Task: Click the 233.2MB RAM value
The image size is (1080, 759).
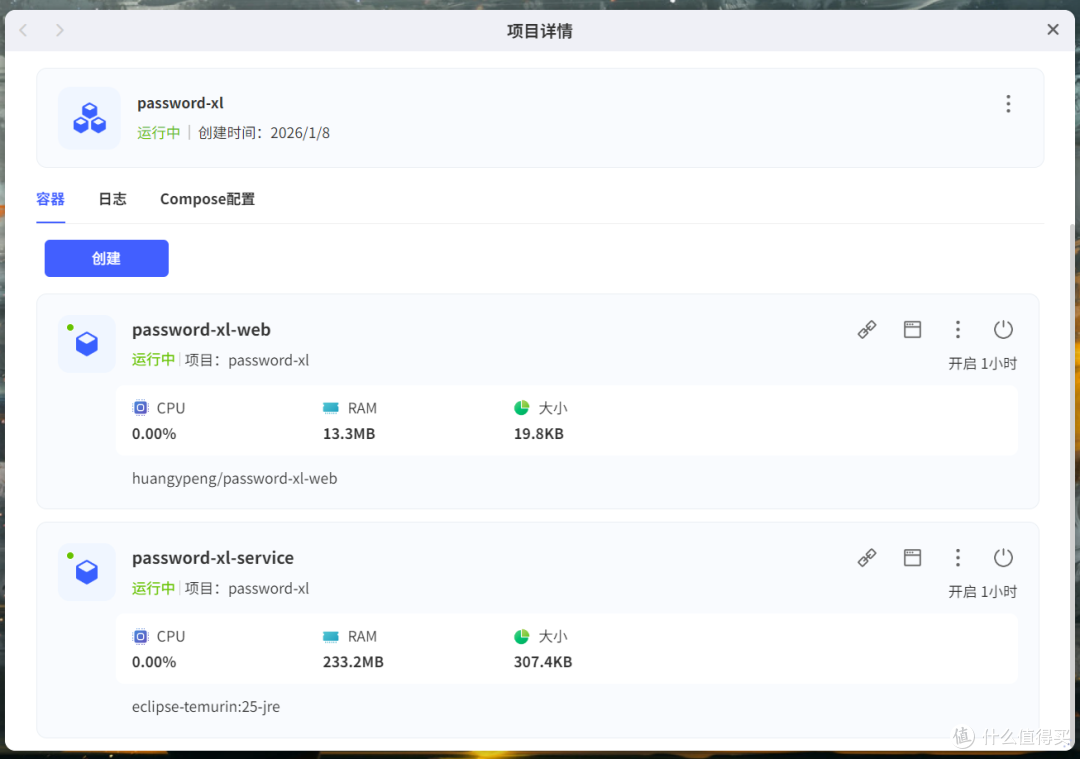Action: [x=353, y=662]
